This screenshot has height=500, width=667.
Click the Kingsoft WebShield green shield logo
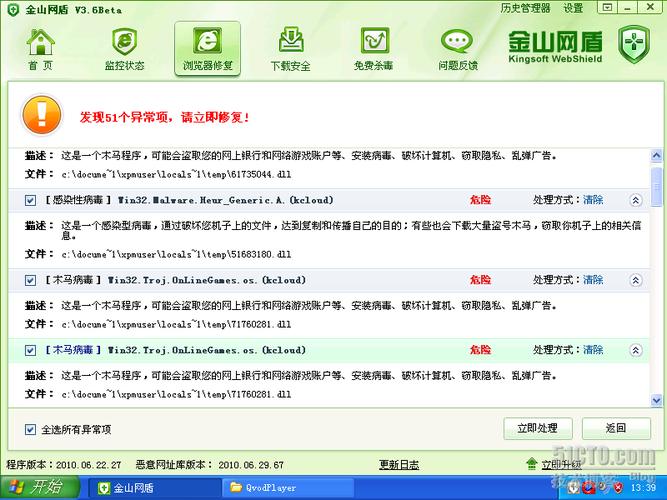(x=634, y=44)
